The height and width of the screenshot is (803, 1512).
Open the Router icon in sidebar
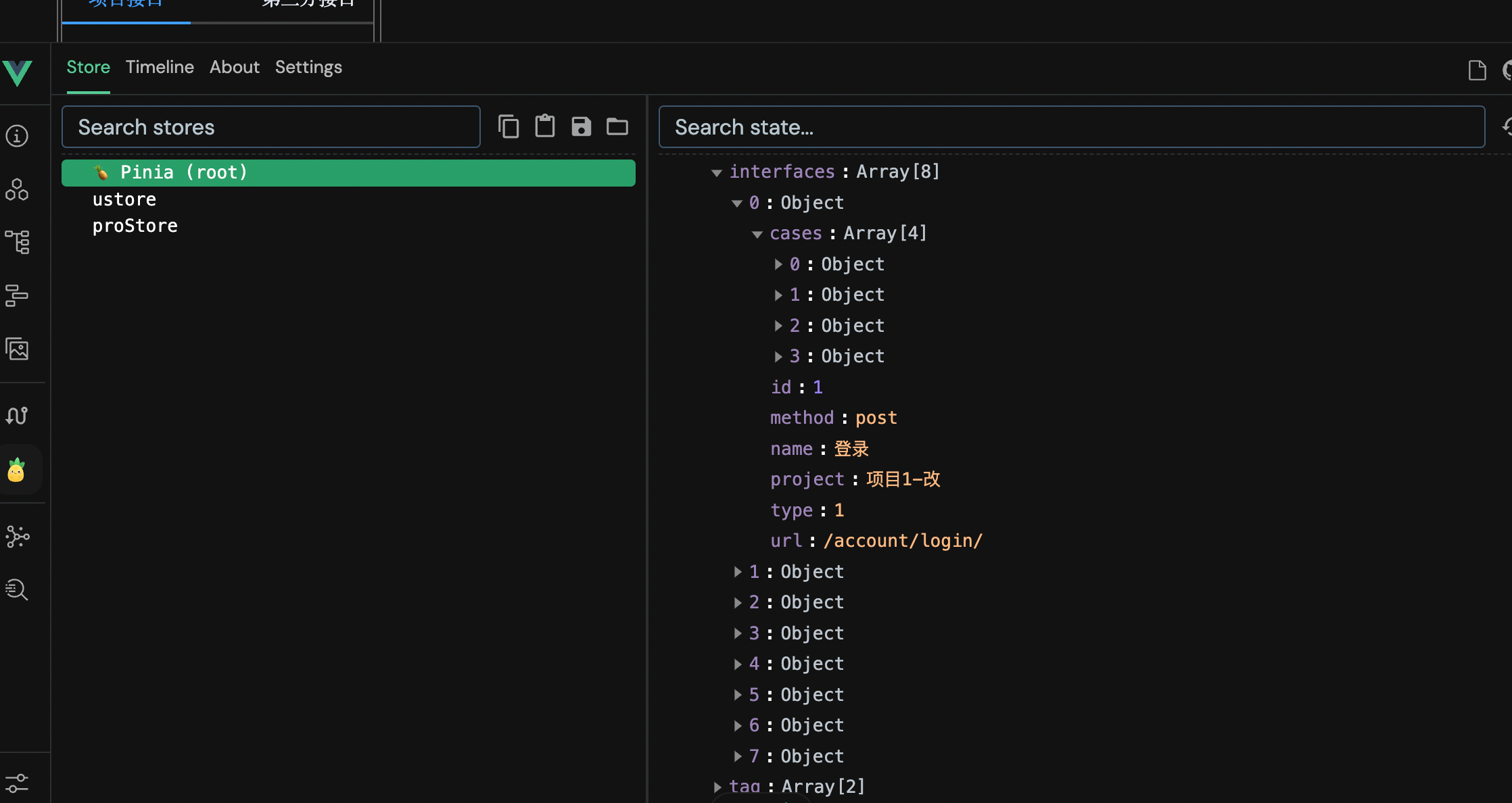17,415
